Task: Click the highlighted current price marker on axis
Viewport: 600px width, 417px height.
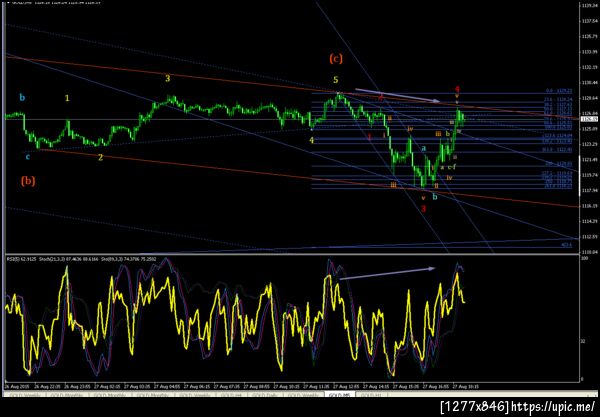Action: click(587, 119)
